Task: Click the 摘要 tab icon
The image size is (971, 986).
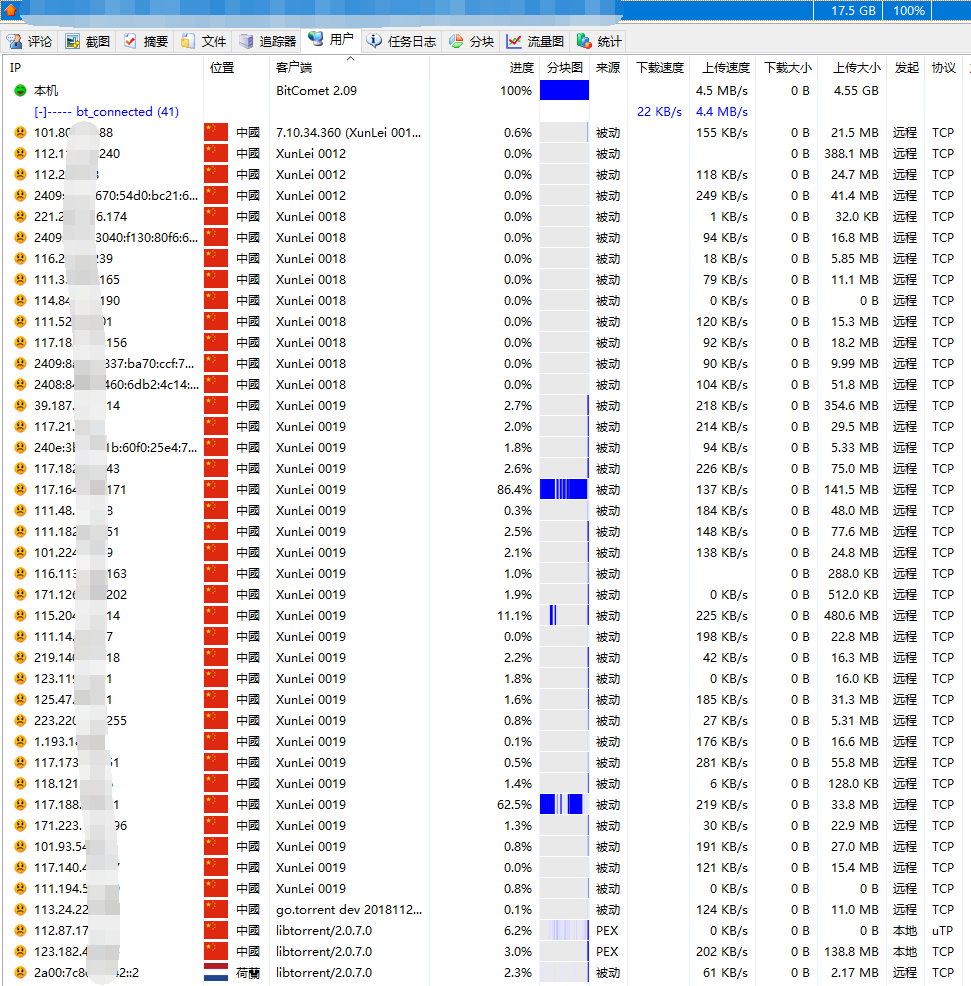Action: point(130,41)
